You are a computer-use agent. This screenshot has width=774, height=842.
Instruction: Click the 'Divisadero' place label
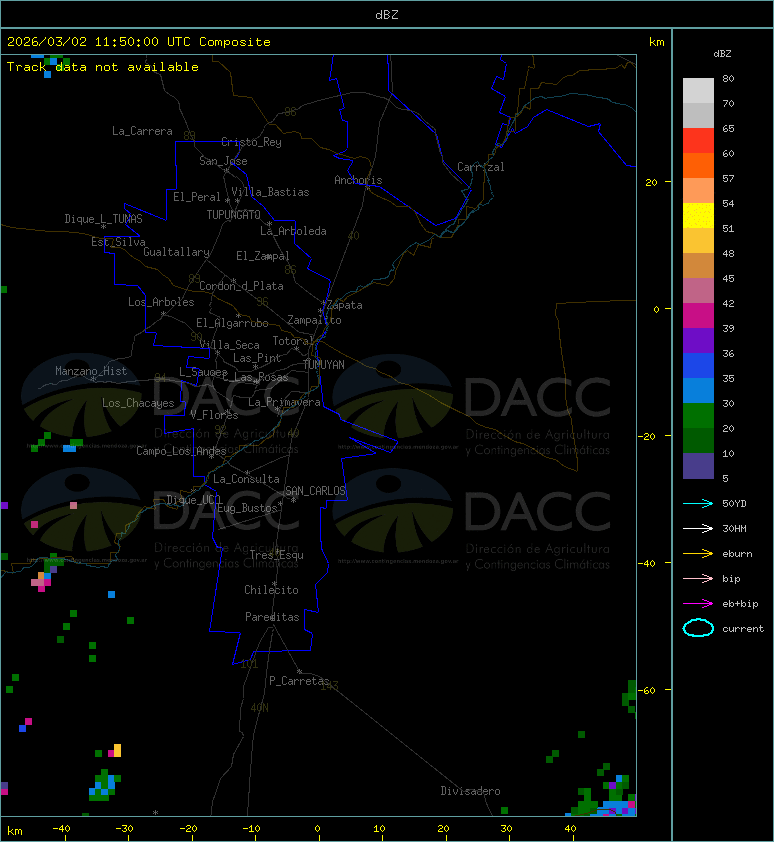pyautogui.click(x=471, y=791)
